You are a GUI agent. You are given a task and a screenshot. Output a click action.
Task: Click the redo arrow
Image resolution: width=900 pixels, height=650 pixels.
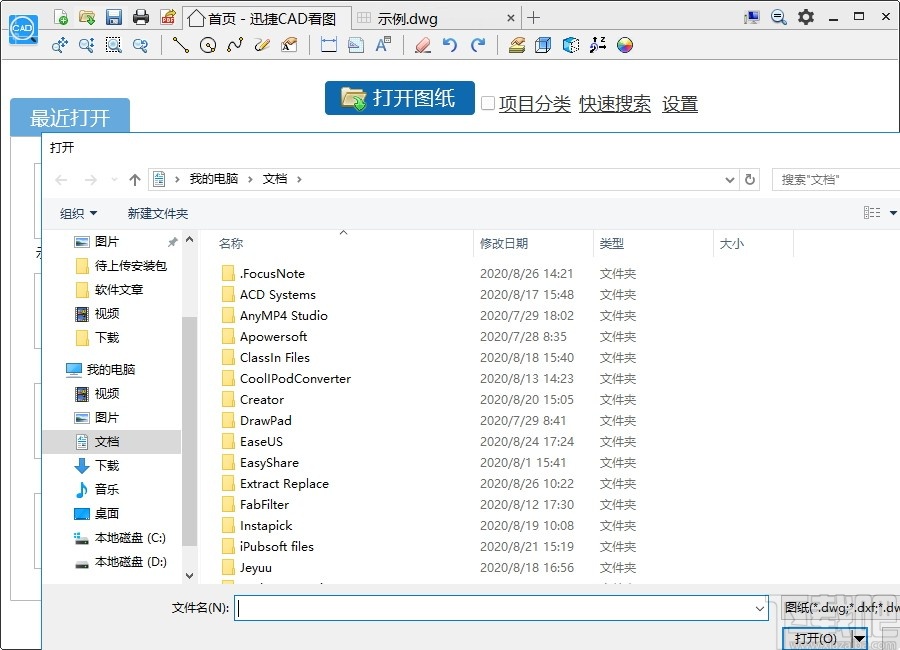478,45
